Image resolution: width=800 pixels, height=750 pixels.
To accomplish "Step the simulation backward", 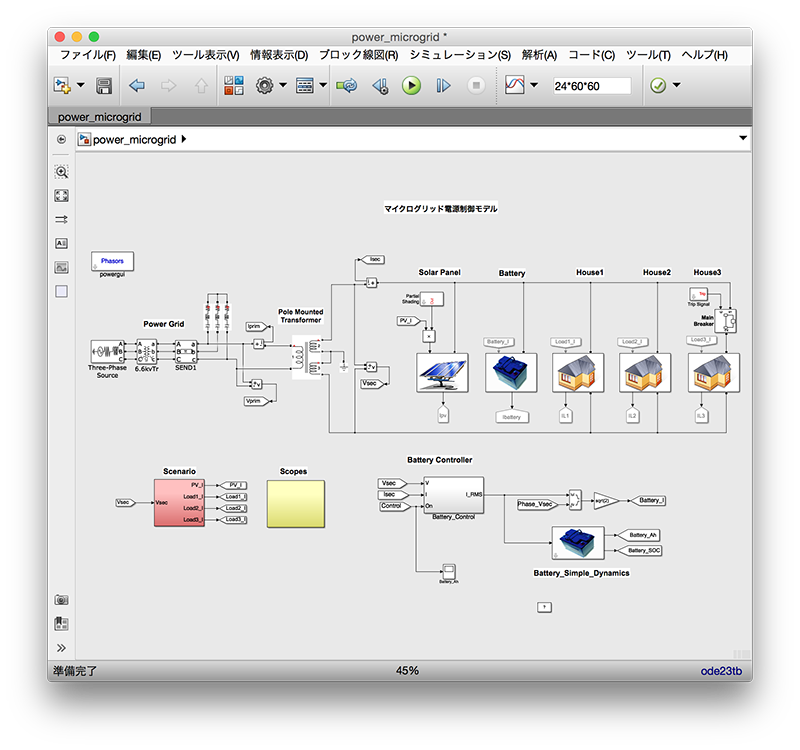I will pos(380,86).
